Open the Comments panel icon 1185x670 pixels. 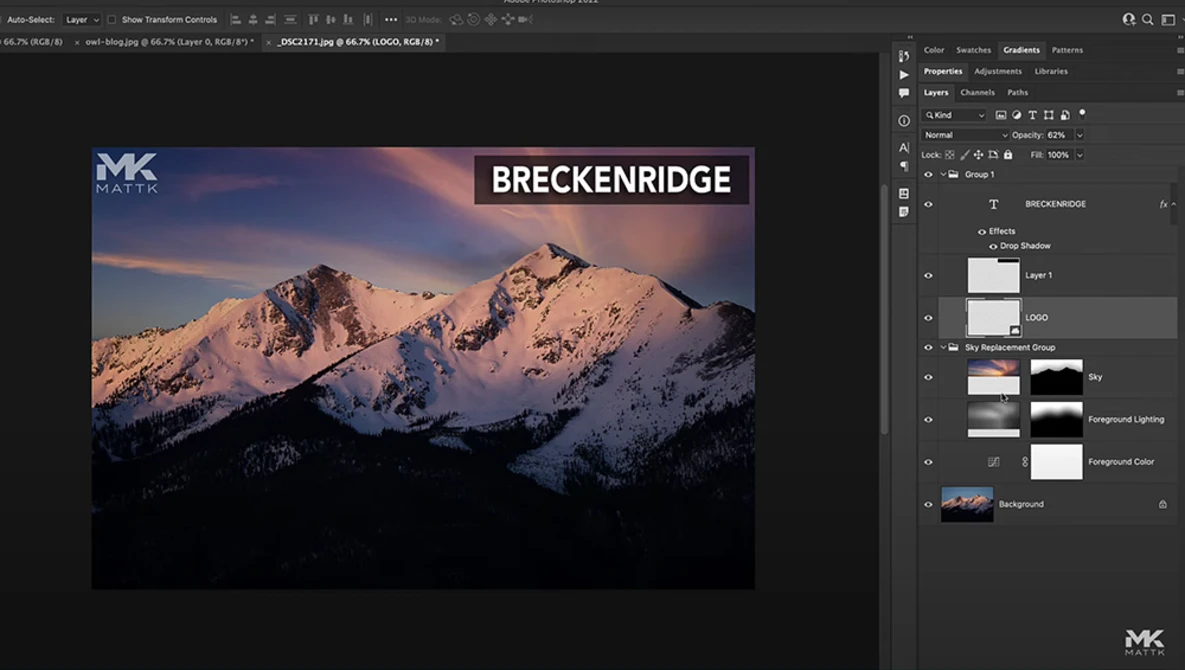pyautogui.click(x=904, y=93)
